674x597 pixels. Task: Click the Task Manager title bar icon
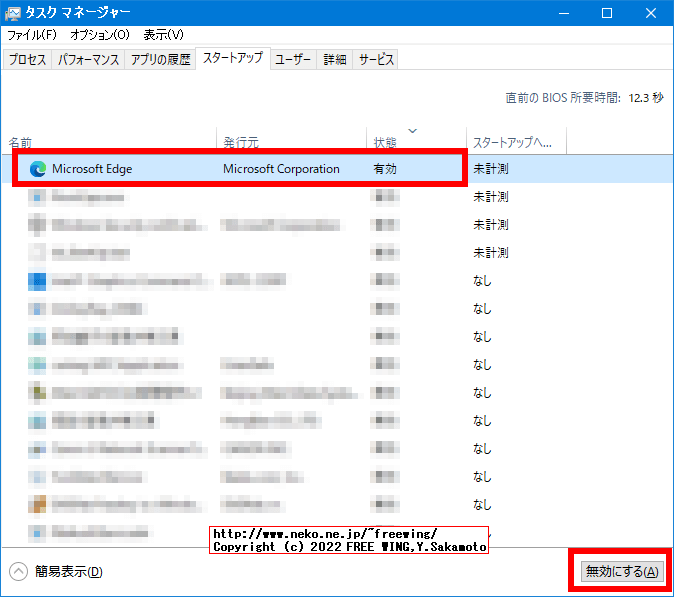[12, 13]
